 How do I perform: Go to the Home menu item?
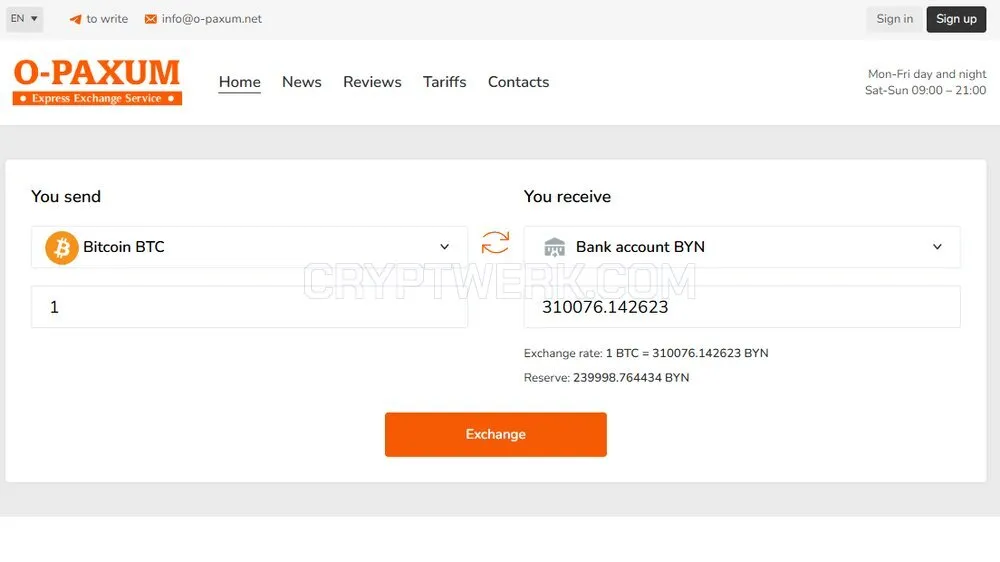(239, 82)
